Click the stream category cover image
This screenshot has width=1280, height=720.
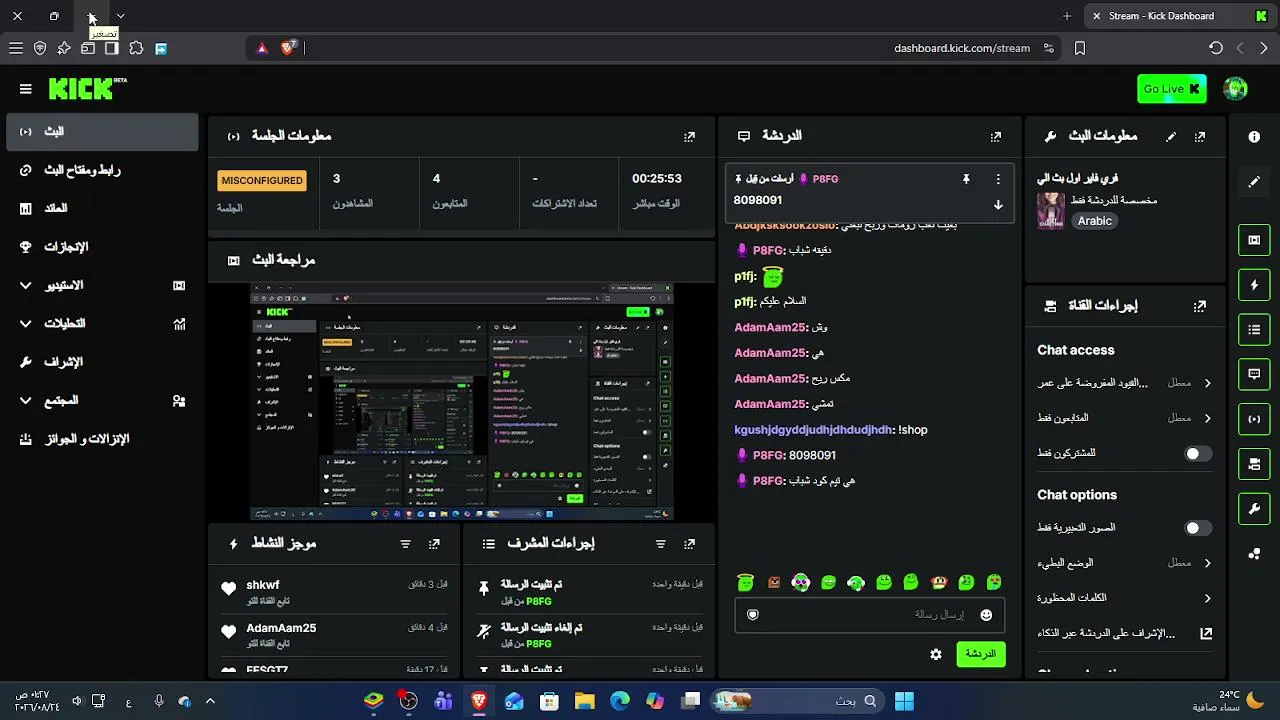point(1050,211)
